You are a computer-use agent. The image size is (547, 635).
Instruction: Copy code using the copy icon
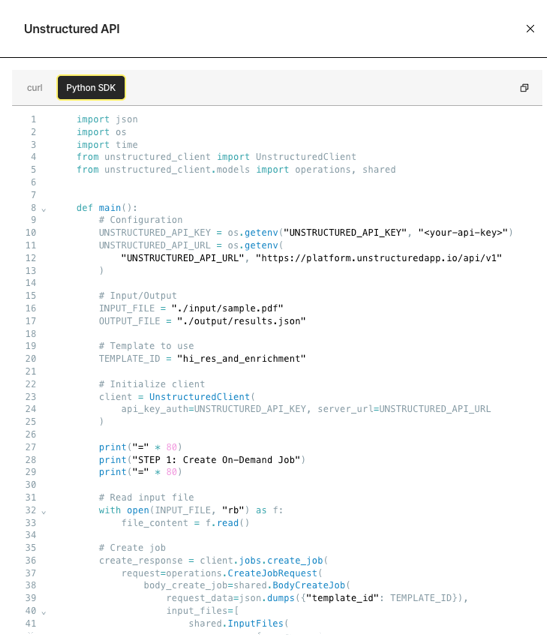[524, 88]
